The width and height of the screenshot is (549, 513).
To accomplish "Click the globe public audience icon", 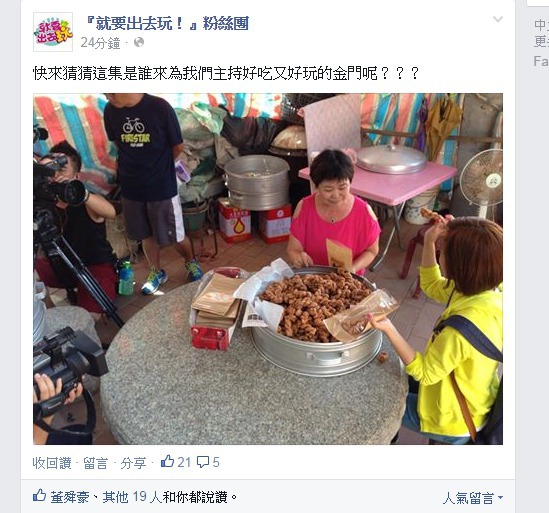I will click(x=139, y=42).
